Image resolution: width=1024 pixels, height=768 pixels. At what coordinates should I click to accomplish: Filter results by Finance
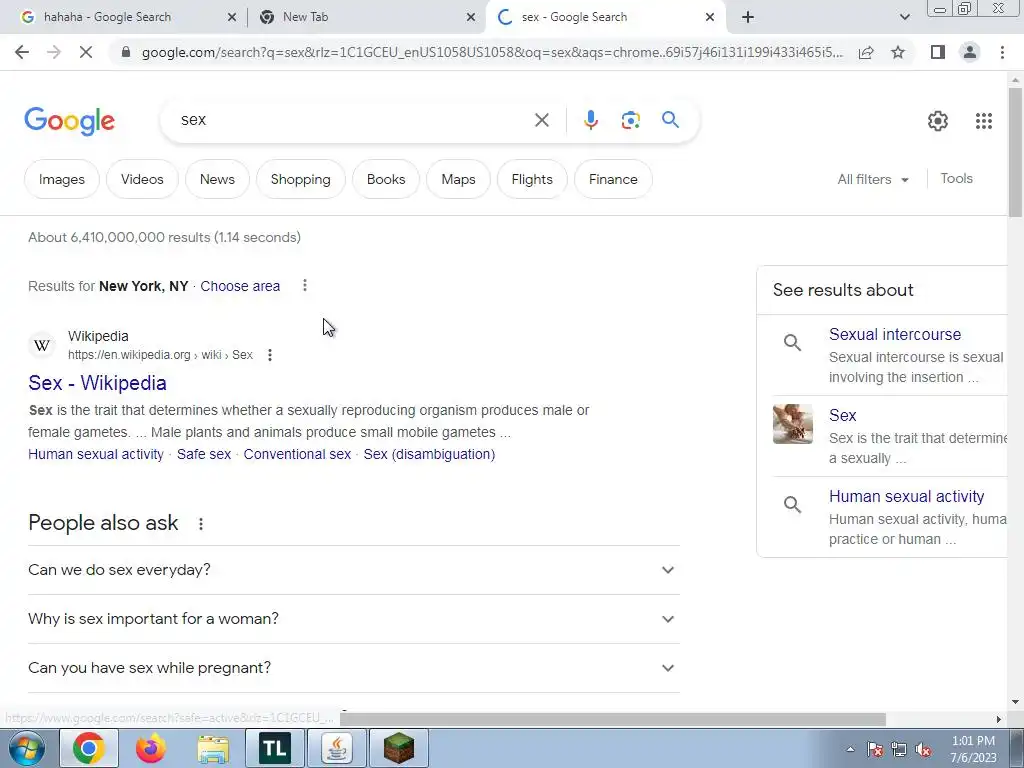(613, 179)
